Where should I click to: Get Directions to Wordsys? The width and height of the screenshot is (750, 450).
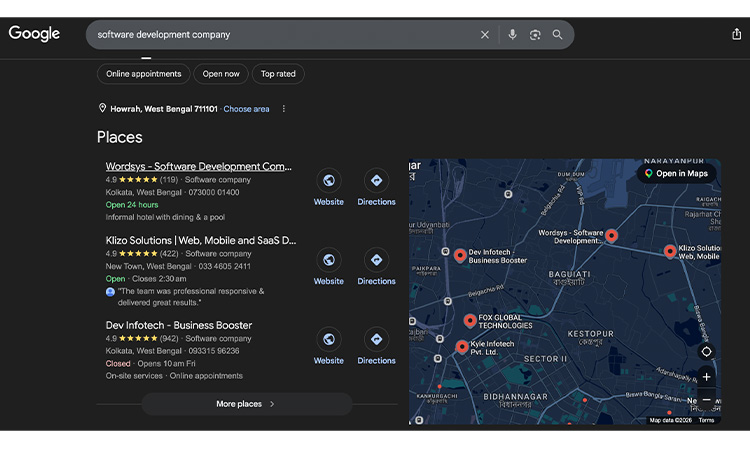point(376,181)
